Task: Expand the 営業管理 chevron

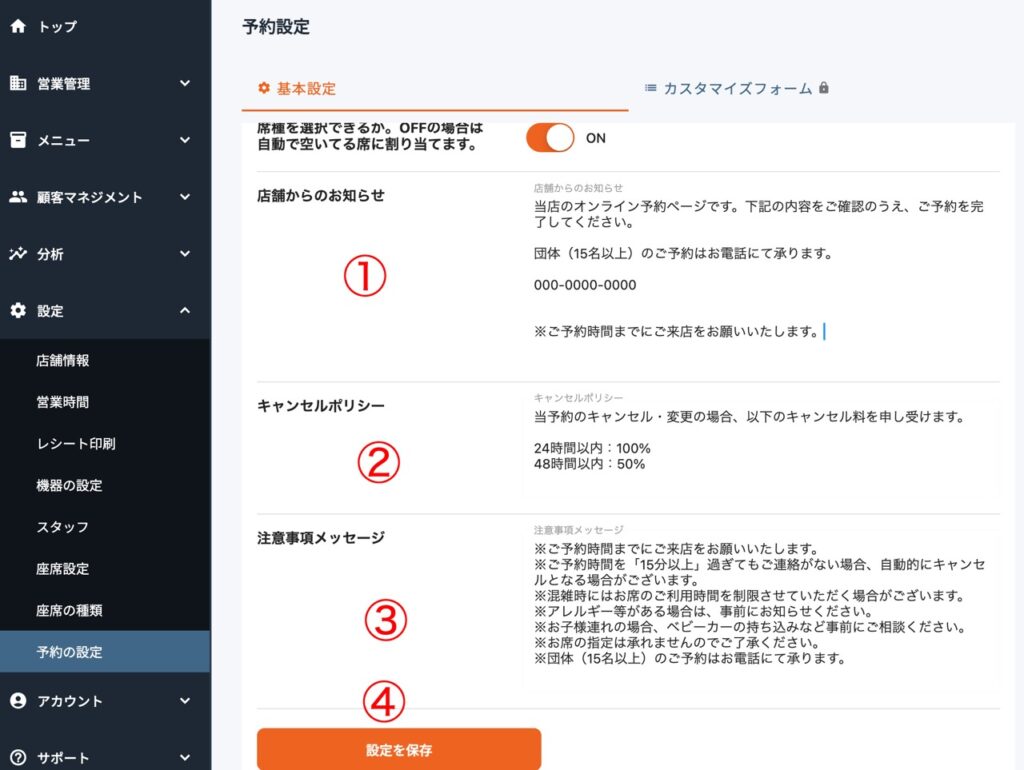Action: (185, 84)
